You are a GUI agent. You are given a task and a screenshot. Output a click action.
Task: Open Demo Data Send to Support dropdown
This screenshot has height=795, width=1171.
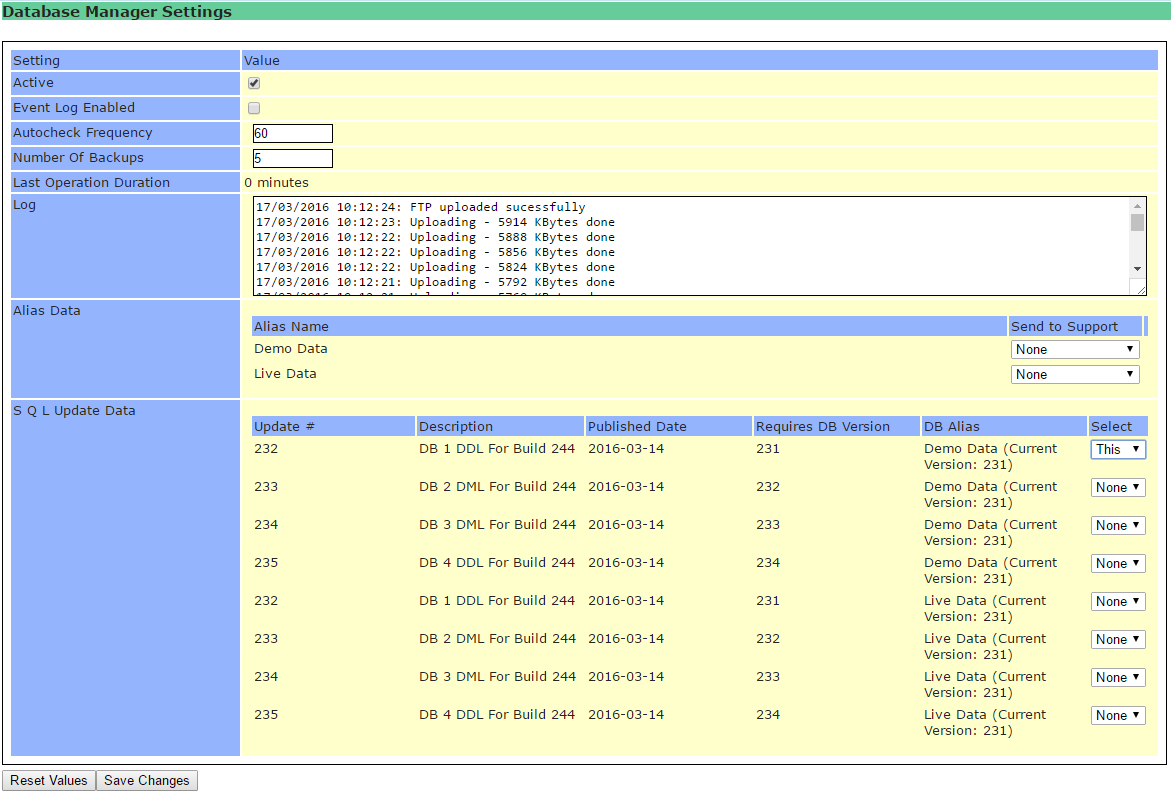coord(1075,350)
